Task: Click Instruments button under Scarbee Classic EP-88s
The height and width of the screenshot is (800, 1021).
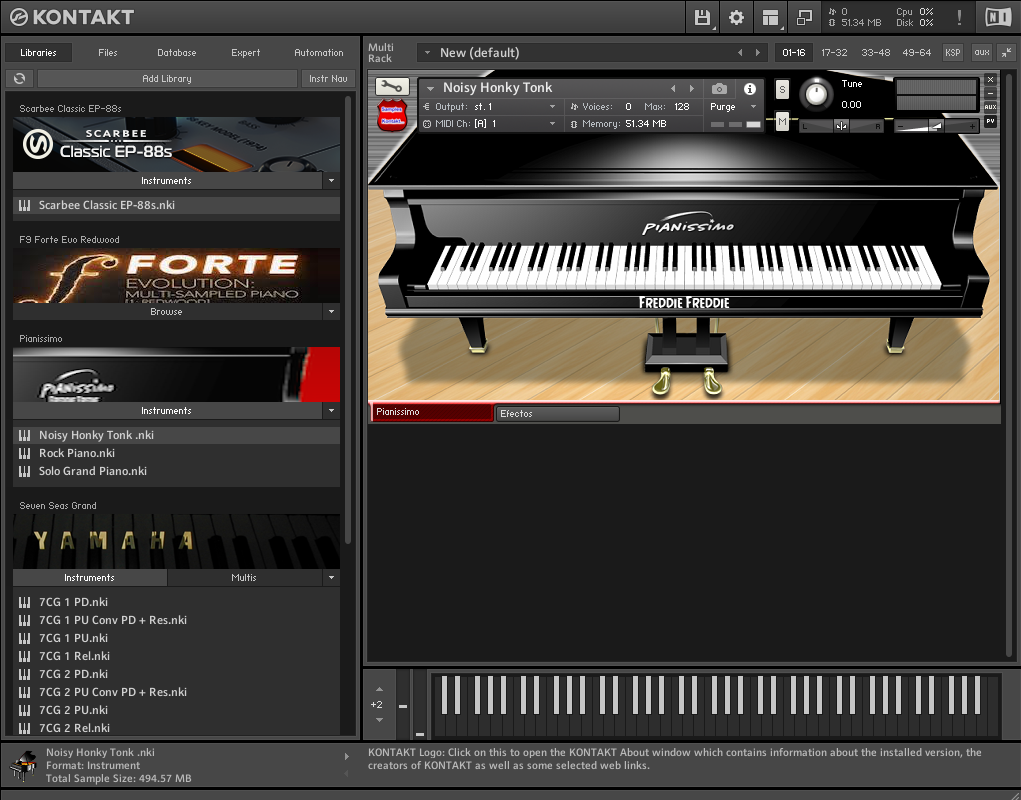Action: click(x=167, y=181)
